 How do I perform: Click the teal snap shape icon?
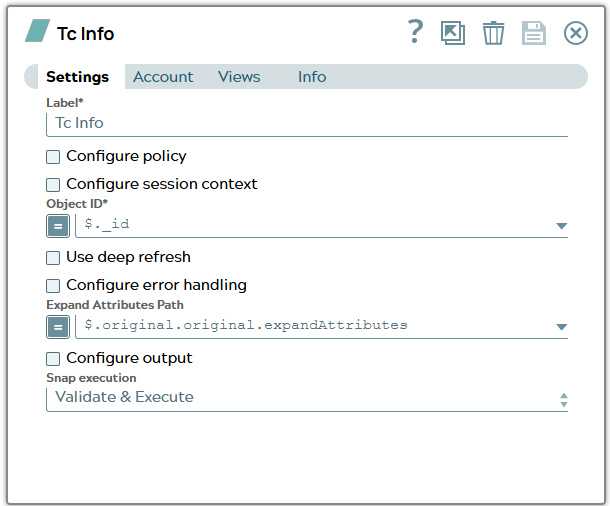tap(37, 31)
